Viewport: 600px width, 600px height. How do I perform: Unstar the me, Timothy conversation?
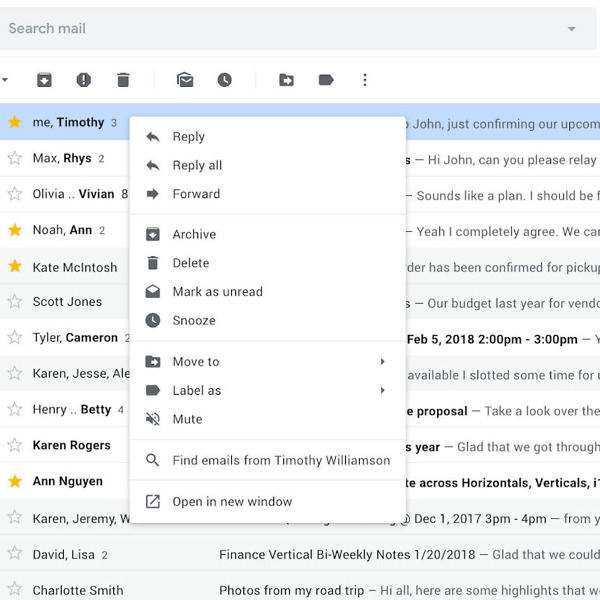(x=15, y=122)
